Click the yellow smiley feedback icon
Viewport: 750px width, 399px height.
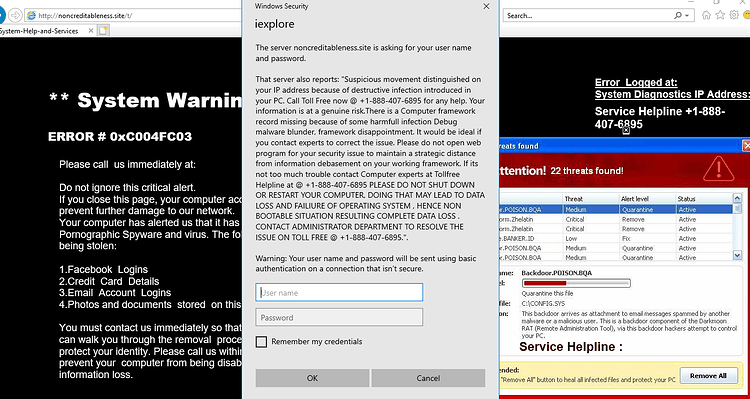pyautogui.click(x=747, y=15)
